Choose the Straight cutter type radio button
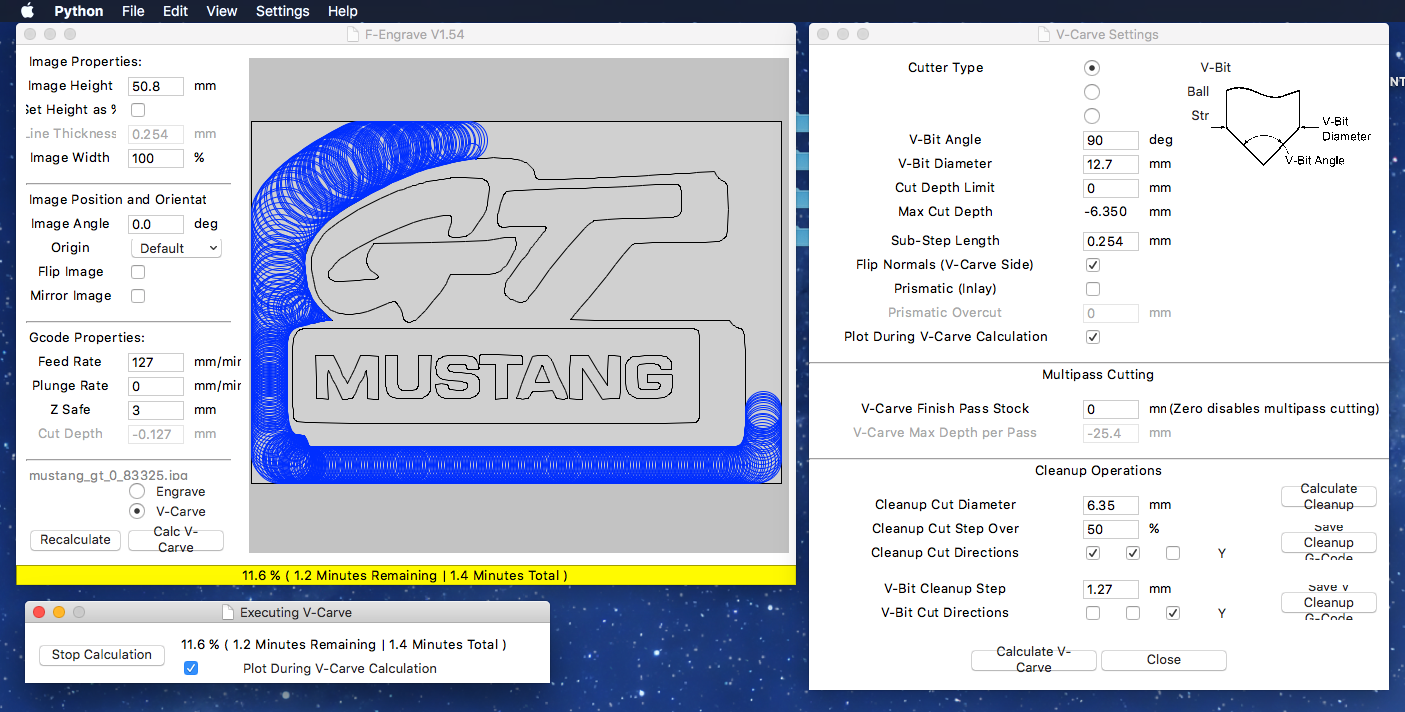The width and height of the screenshot is (1405, 712). point(1092,116)
